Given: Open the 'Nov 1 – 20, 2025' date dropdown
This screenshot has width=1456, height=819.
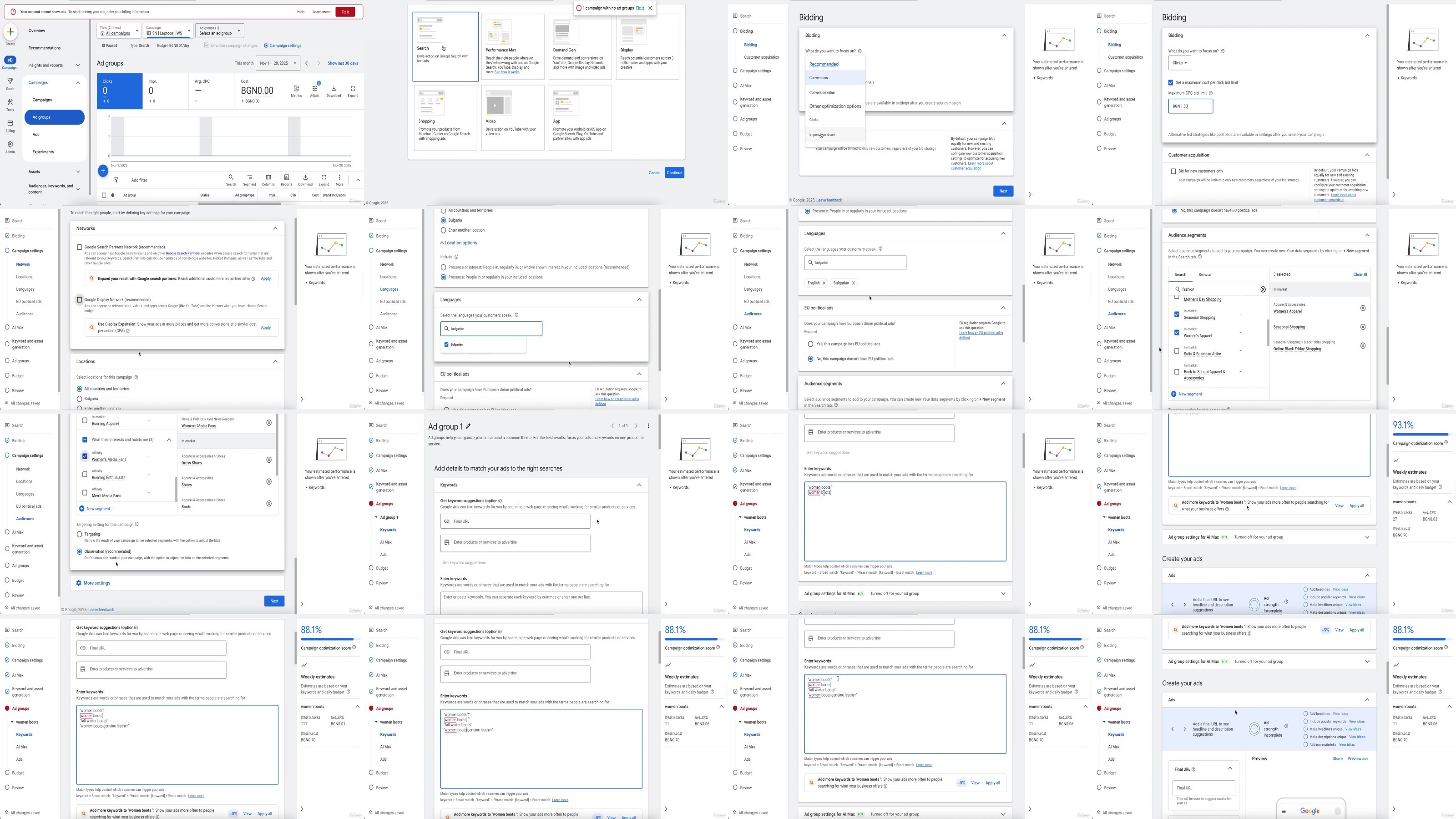Looking at the screenshot, I should point(278,63).
